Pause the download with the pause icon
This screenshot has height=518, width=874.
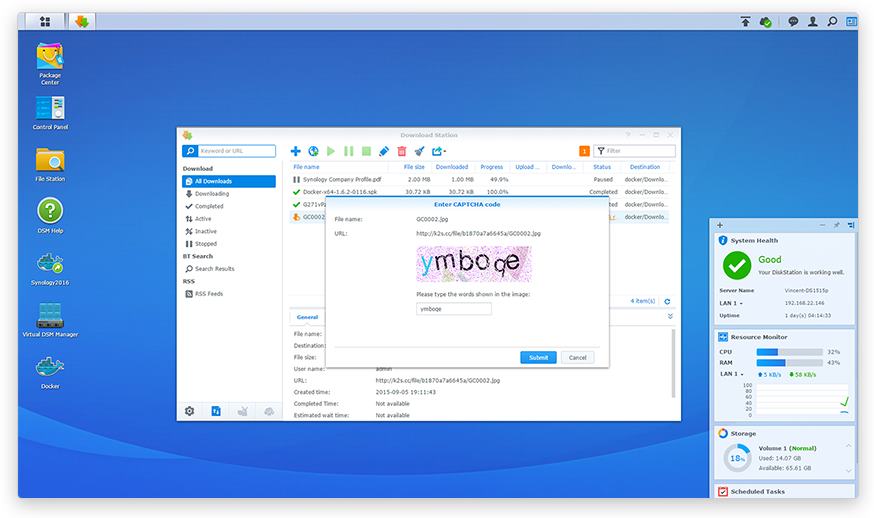point(349,151)
